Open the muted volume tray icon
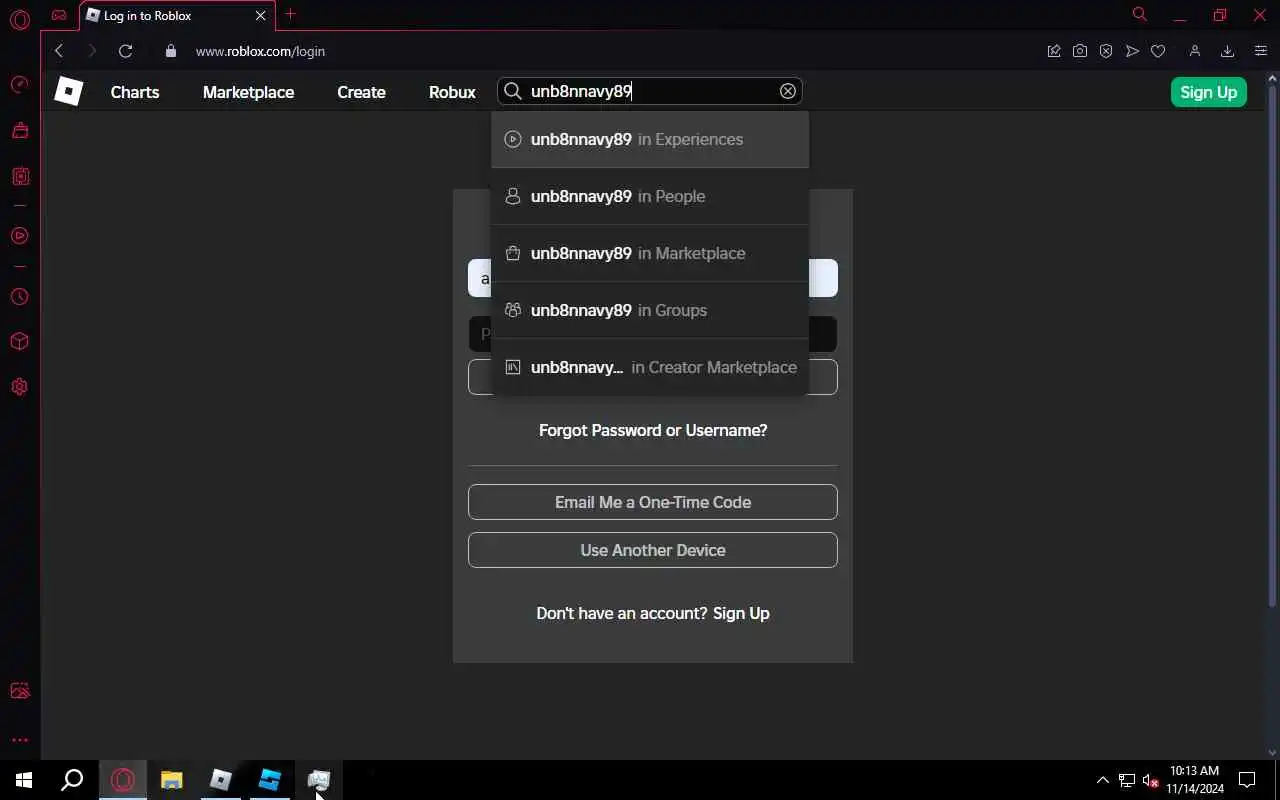Screen dimensions: 1280x800 [1151, 780]
